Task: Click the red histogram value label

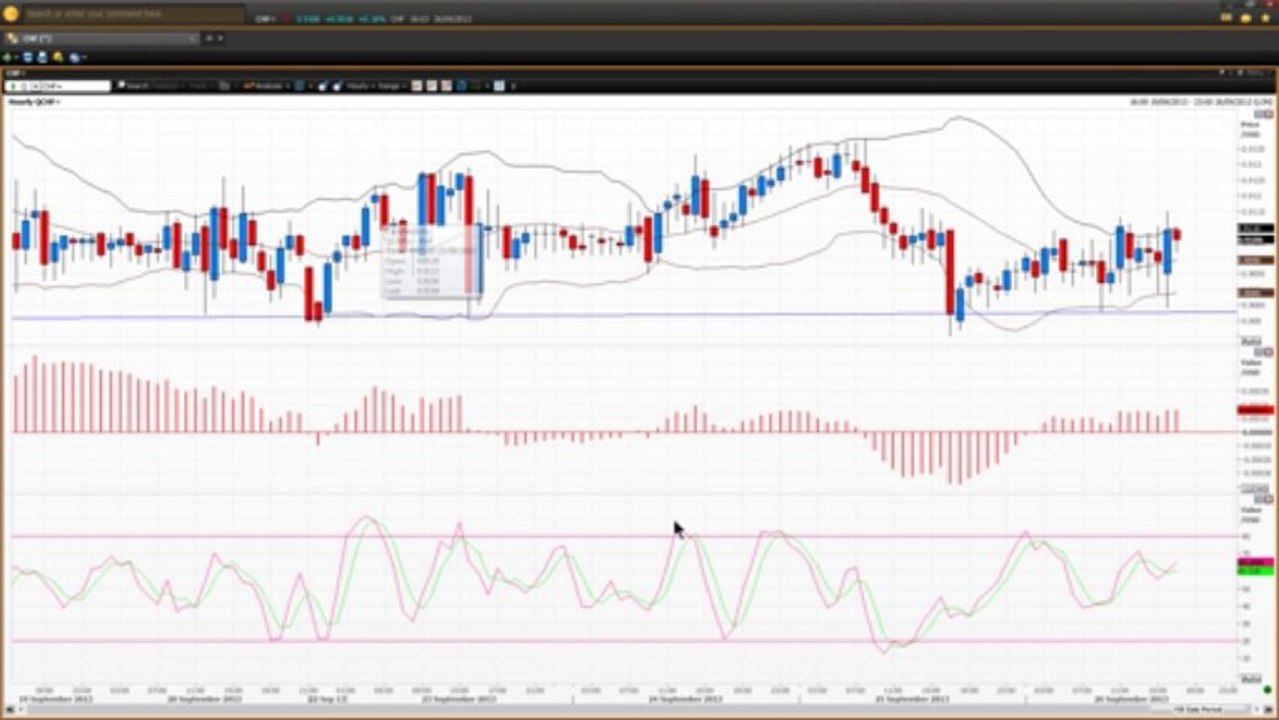Action: click(1255, 410)
